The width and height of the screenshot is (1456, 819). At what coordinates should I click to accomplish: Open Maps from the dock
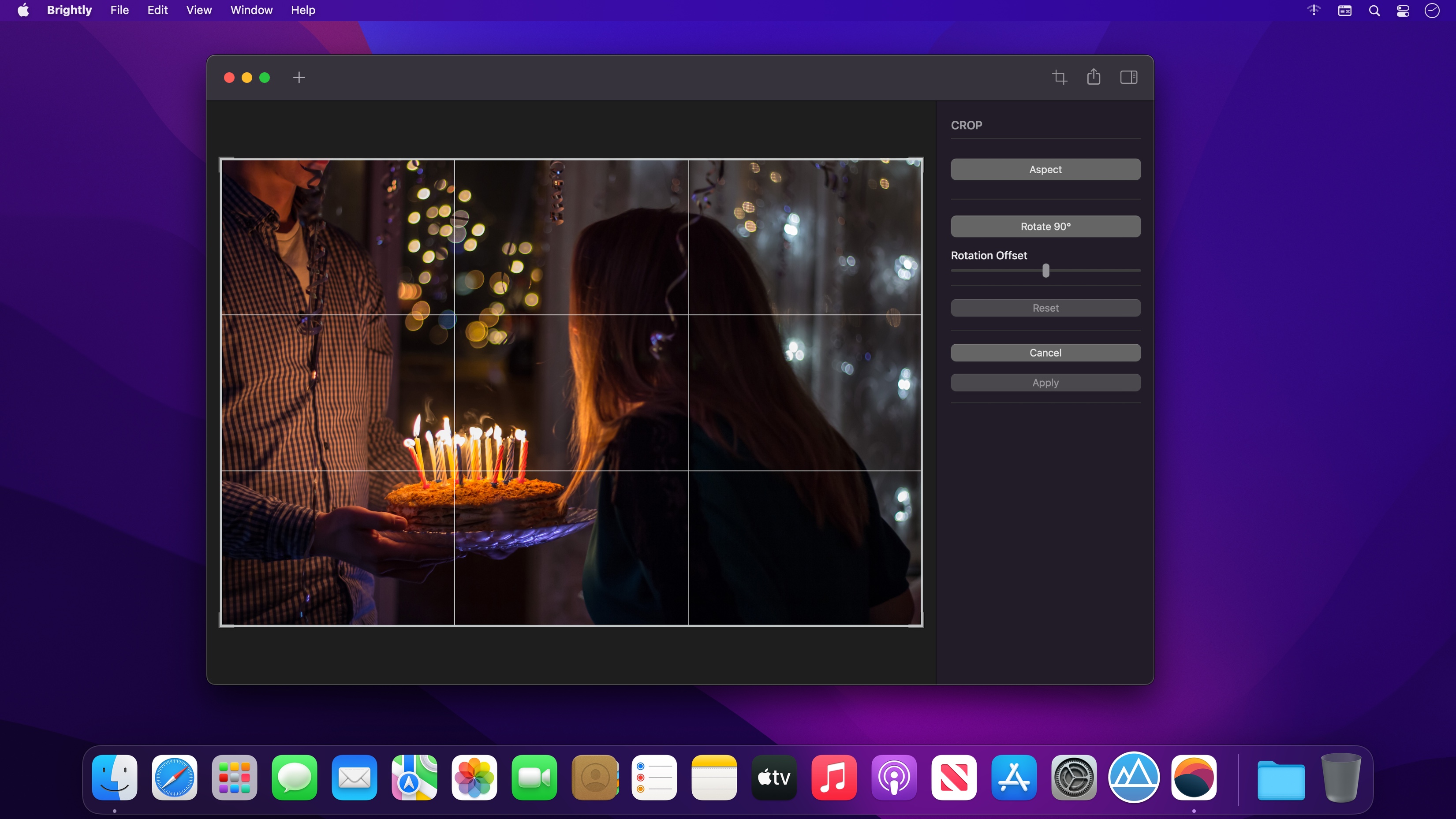(414, 778)
